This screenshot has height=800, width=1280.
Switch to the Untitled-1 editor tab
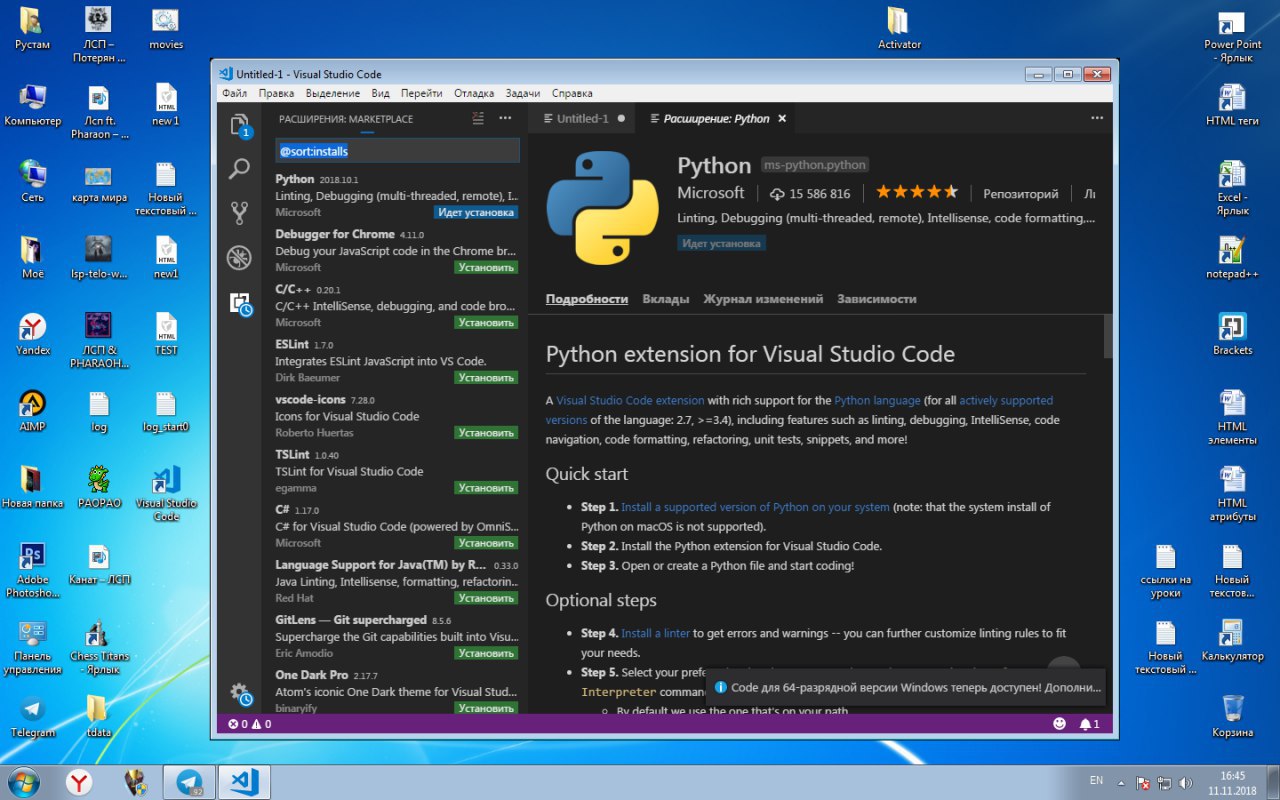(583, 118)
